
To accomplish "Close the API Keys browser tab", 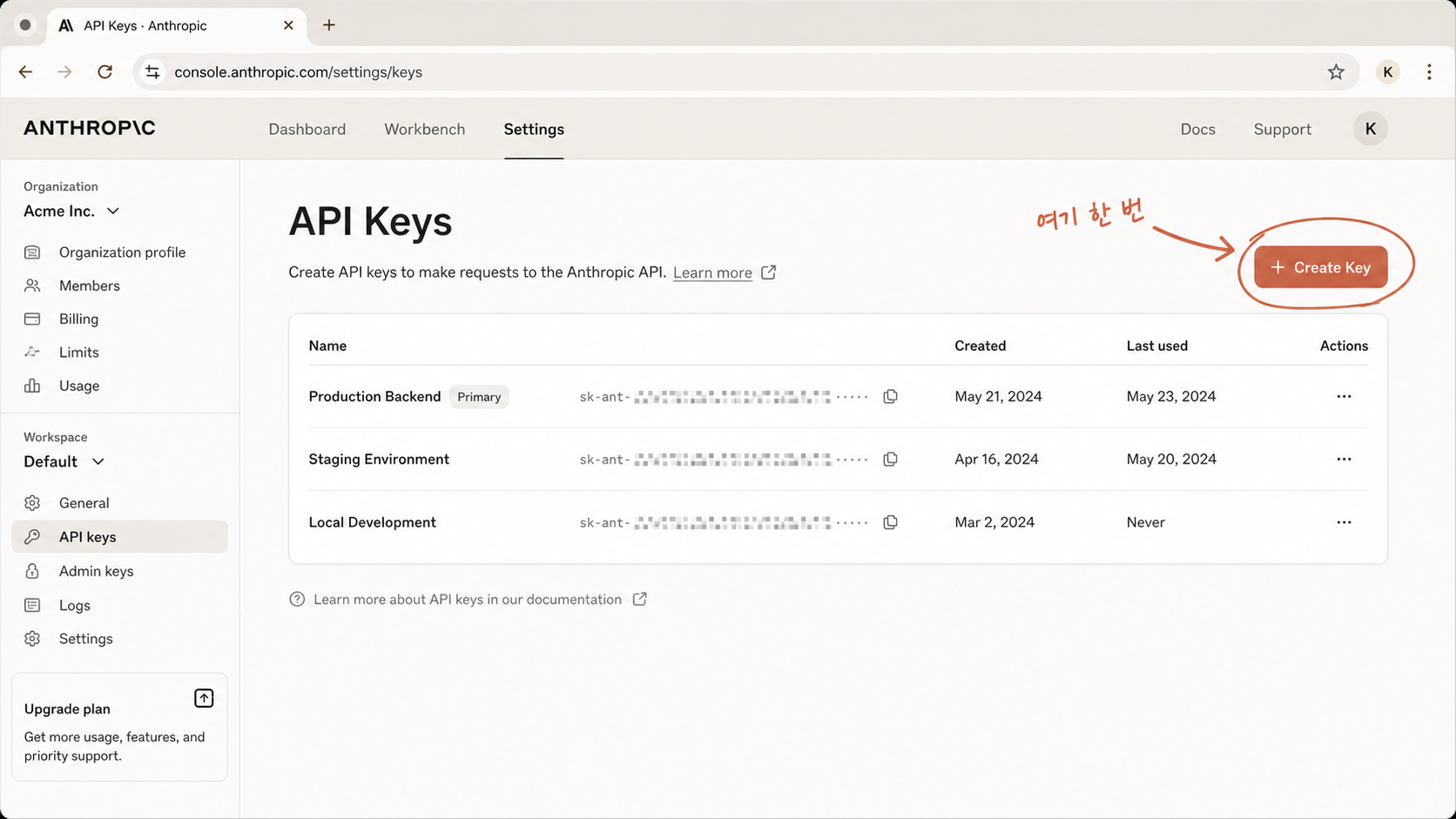I will 288,25.
